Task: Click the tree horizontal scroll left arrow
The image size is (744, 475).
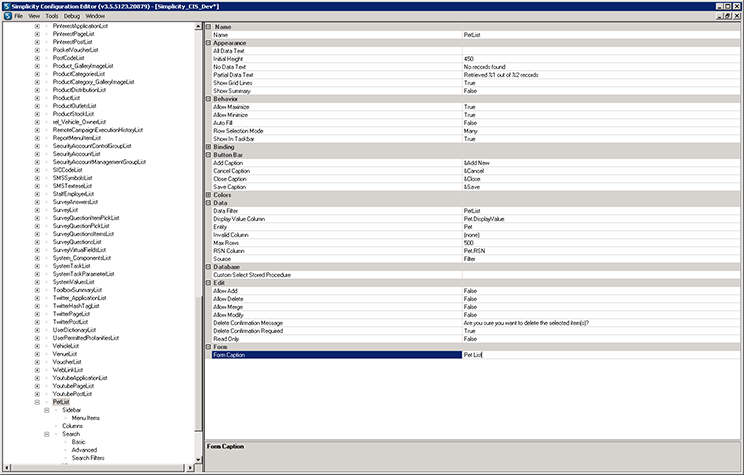Action: (7, 468)
